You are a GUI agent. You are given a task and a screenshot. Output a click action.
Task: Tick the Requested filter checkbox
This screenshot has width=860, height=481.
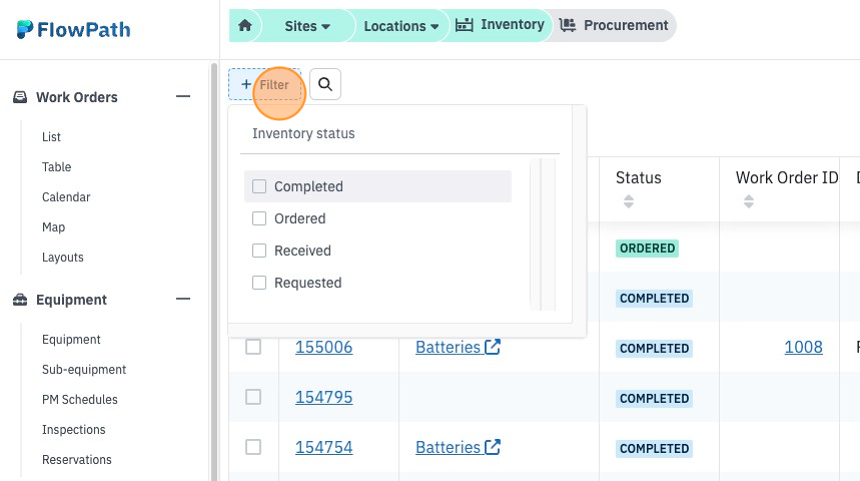[x=259, y=282]
